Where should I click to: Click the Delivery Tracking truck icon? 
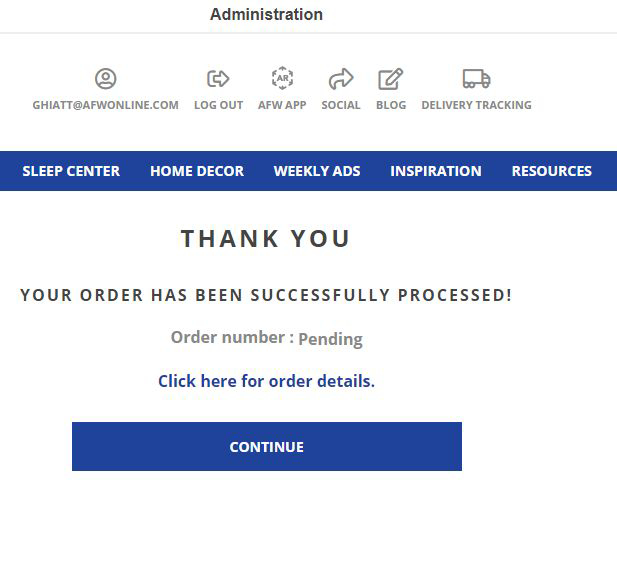coord(476,79)
